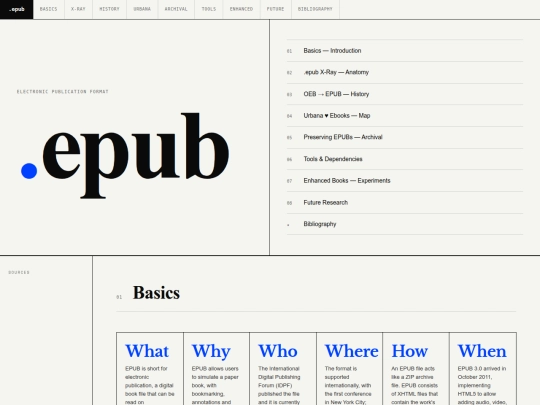Click the 'When' card heading

(x=482, y=351)
